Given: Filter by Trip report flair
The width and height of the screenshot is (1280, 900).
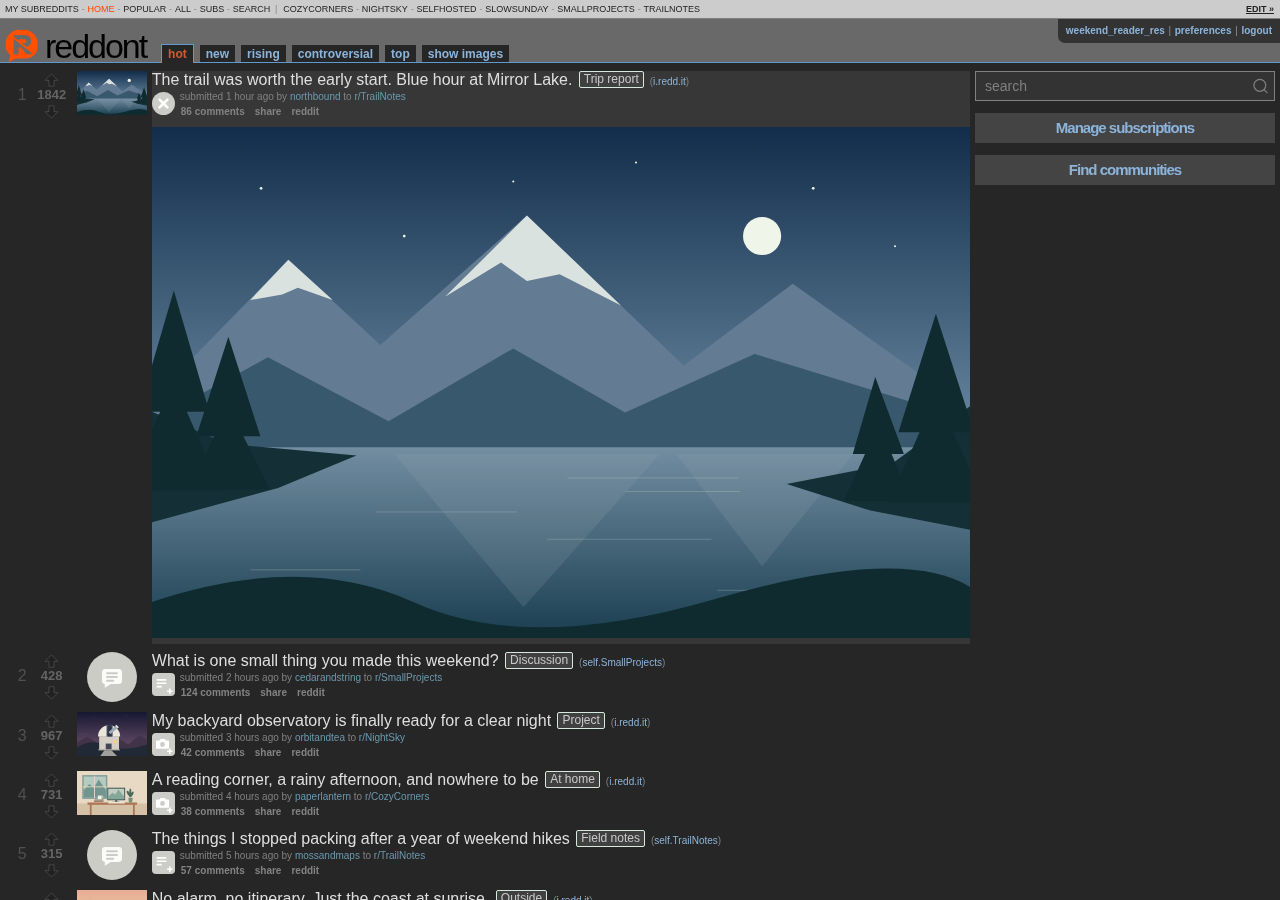Looking at the screenshot, I should point(611,79).
